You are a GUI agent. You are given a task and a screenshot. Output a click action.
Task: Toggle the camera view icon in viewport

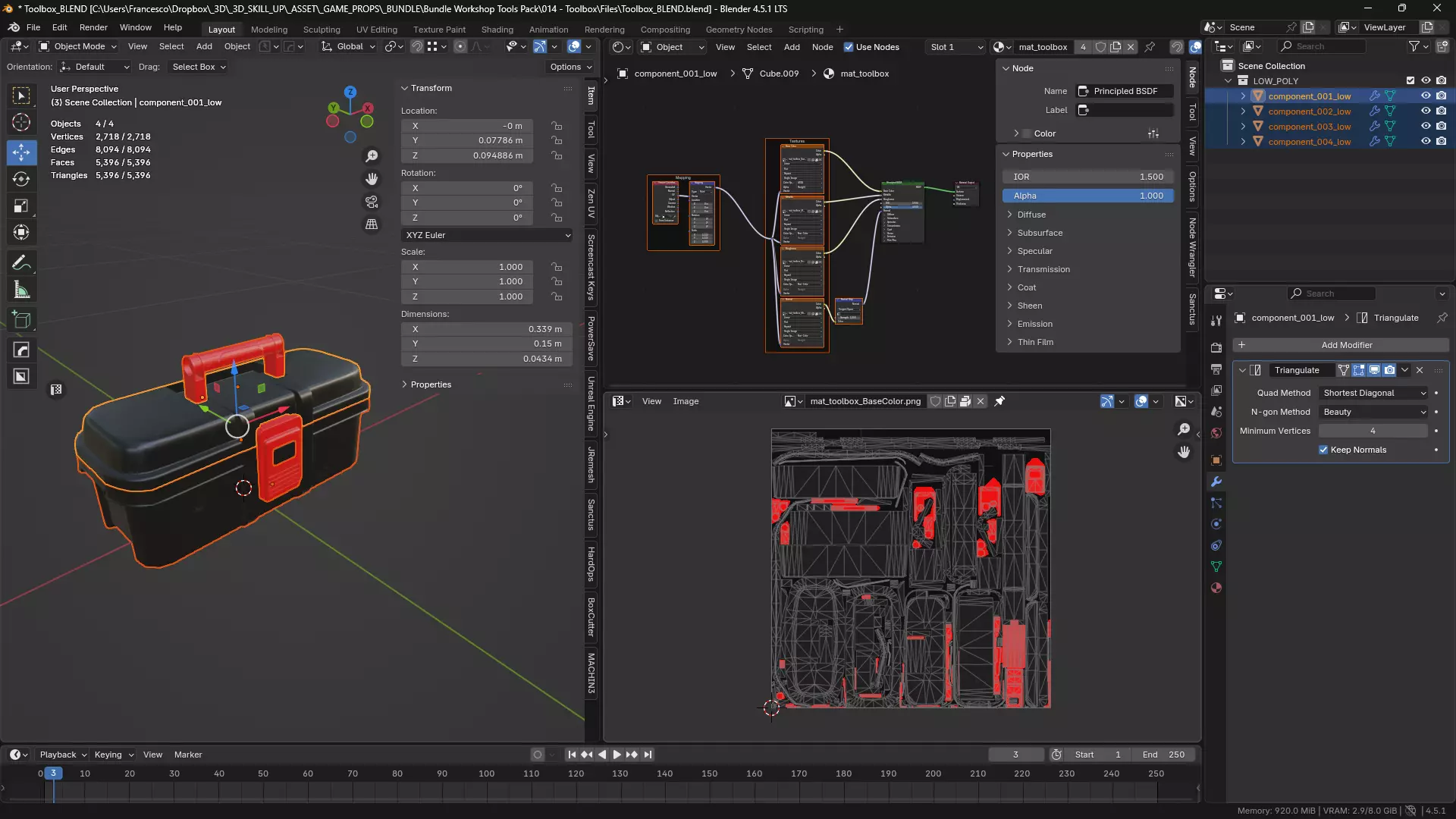pos(372,202)
